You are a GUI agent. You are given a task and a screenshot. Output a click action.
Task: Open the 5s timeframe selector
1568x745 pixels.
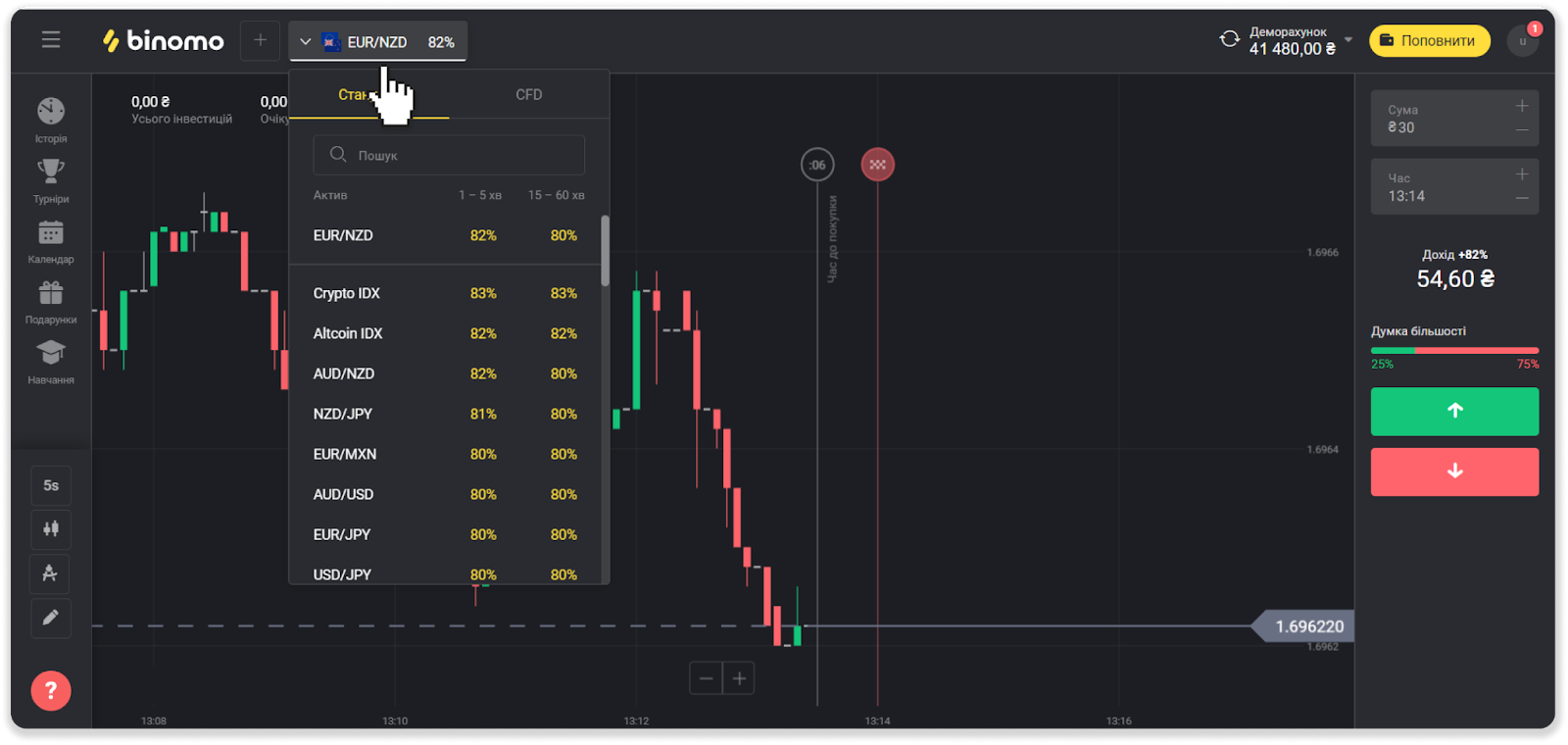tap(51, 485)
